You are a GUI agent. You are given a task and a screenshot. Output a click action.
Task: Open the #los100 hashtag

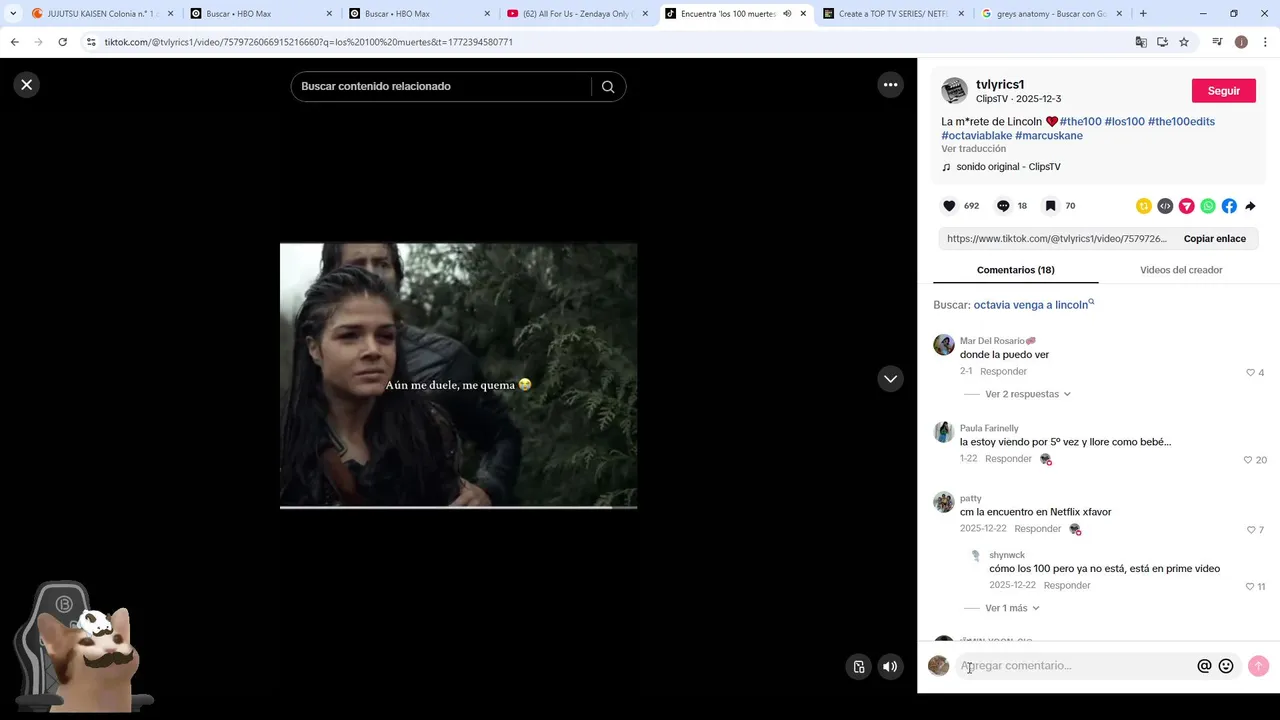[1124, 122]
